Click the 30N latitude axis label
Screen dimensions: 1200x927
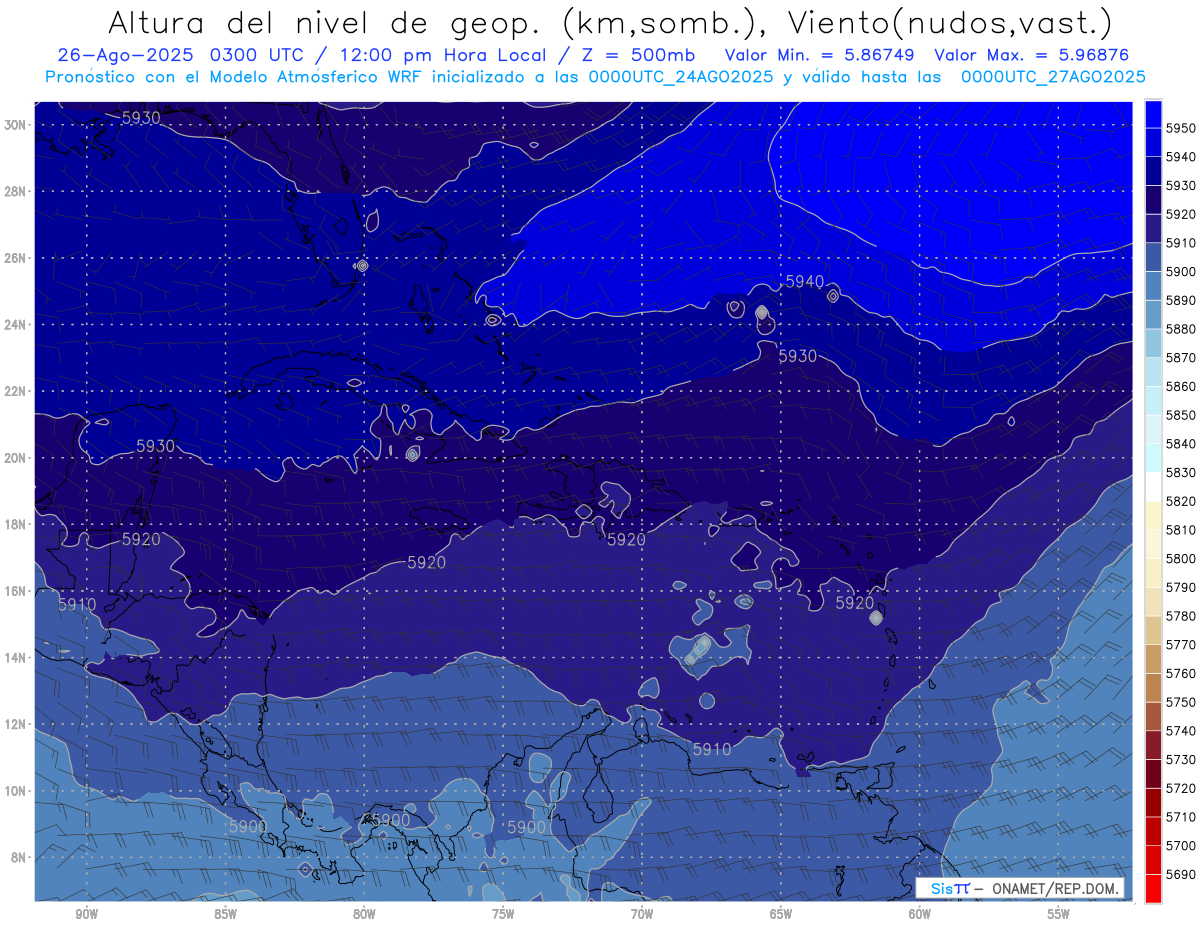coord(16,125)
